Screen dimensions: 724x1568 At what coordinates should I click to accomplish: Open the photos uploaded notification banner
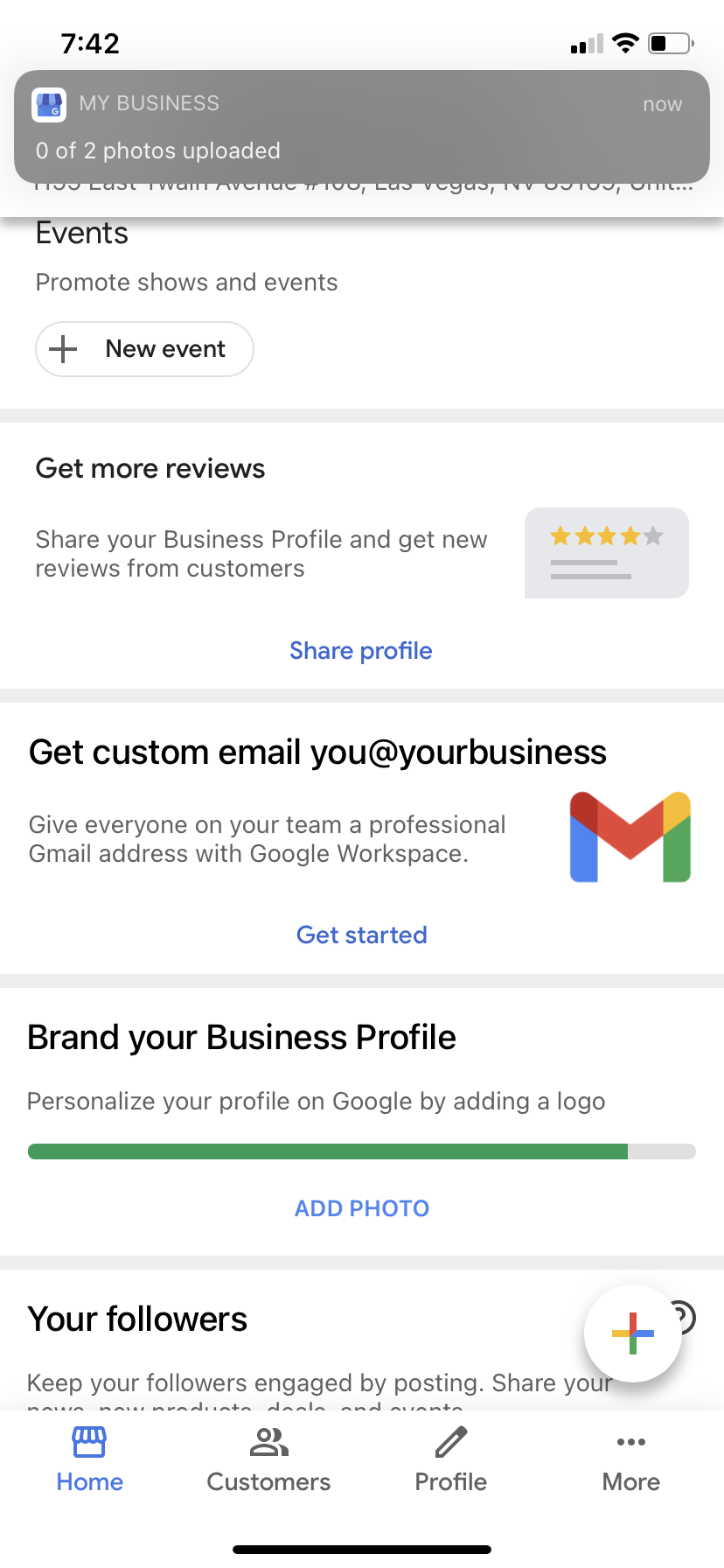(362, 126)
